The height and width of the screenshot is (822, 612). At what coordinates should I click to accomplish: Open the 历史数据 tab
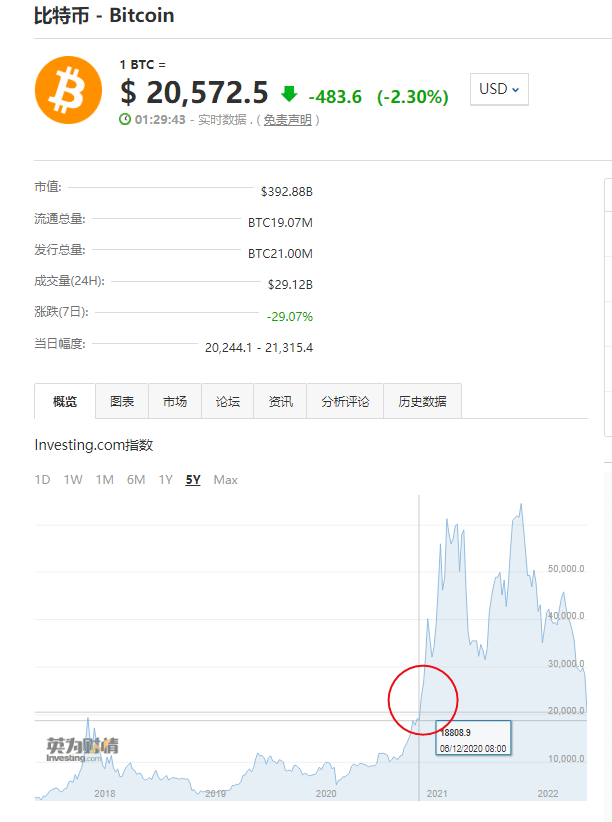click(x=422, y=401)
